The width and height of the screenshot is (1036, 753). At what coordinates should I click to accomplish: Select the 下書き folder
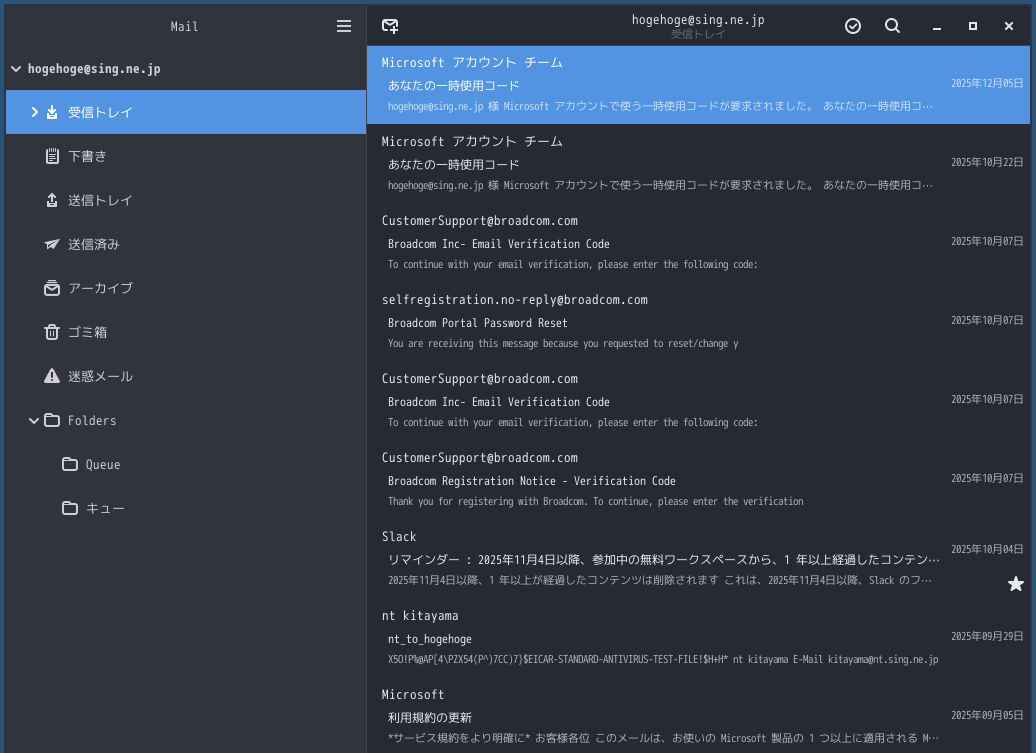coord(186,157)
